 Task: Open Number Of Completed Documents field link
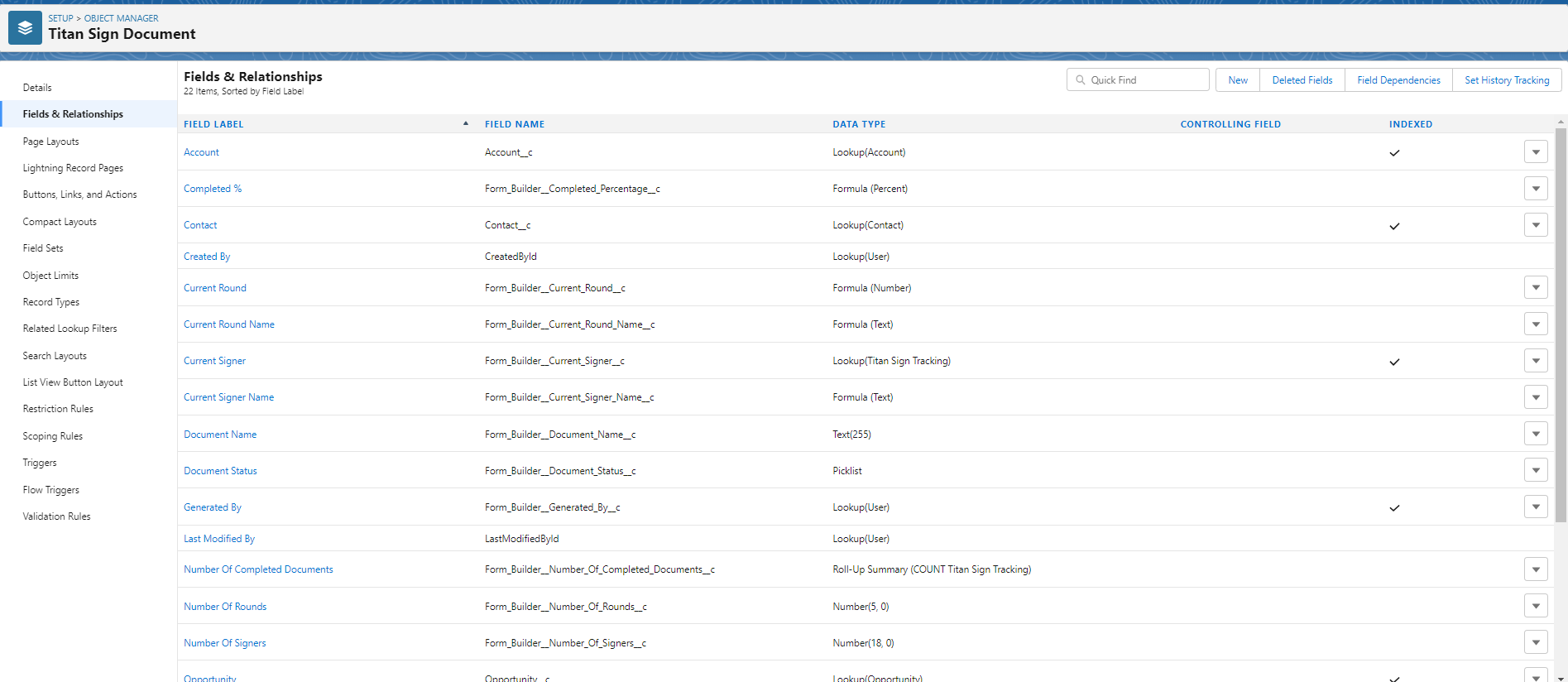click(x=258, y=569)
